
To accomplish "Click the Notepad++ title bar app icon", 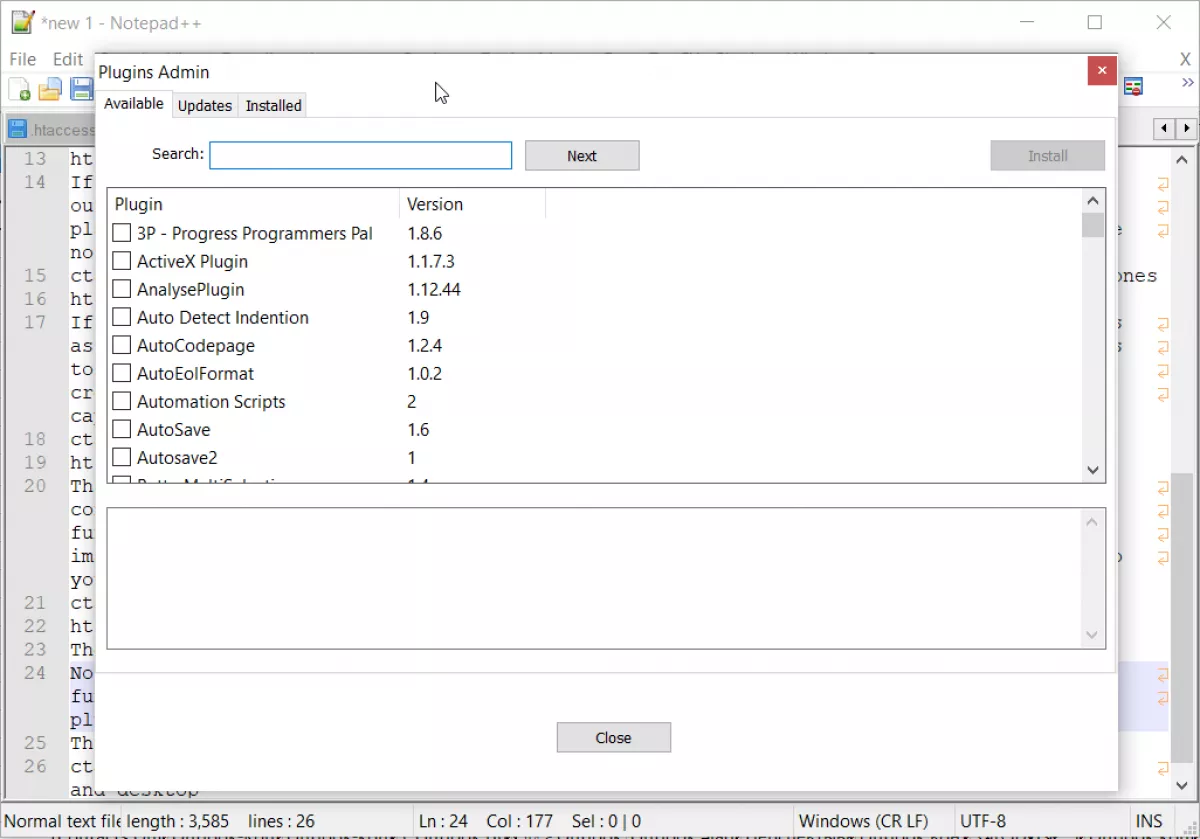I will 23,22.
